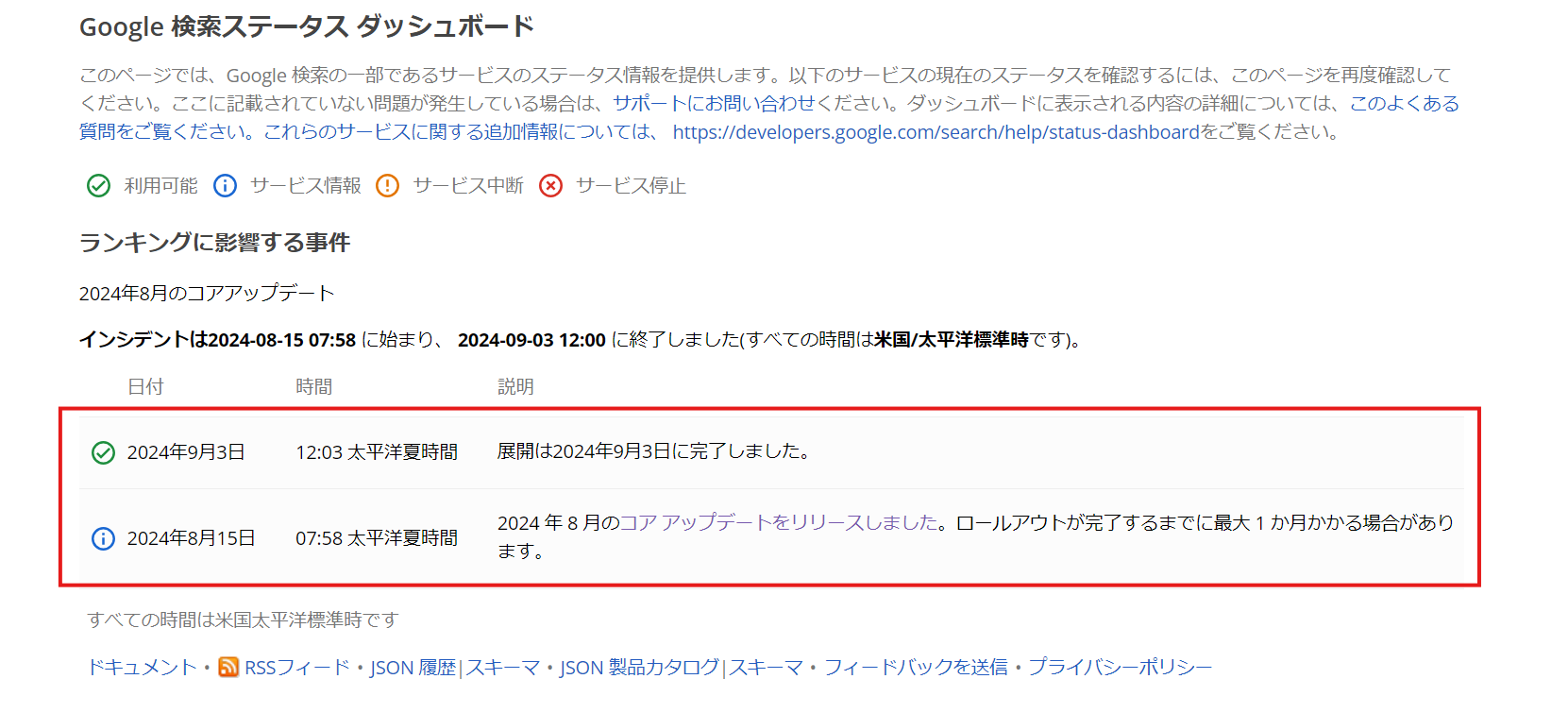Click the サービス中断 legend label
1568x713 pixels.
point(468,186)
